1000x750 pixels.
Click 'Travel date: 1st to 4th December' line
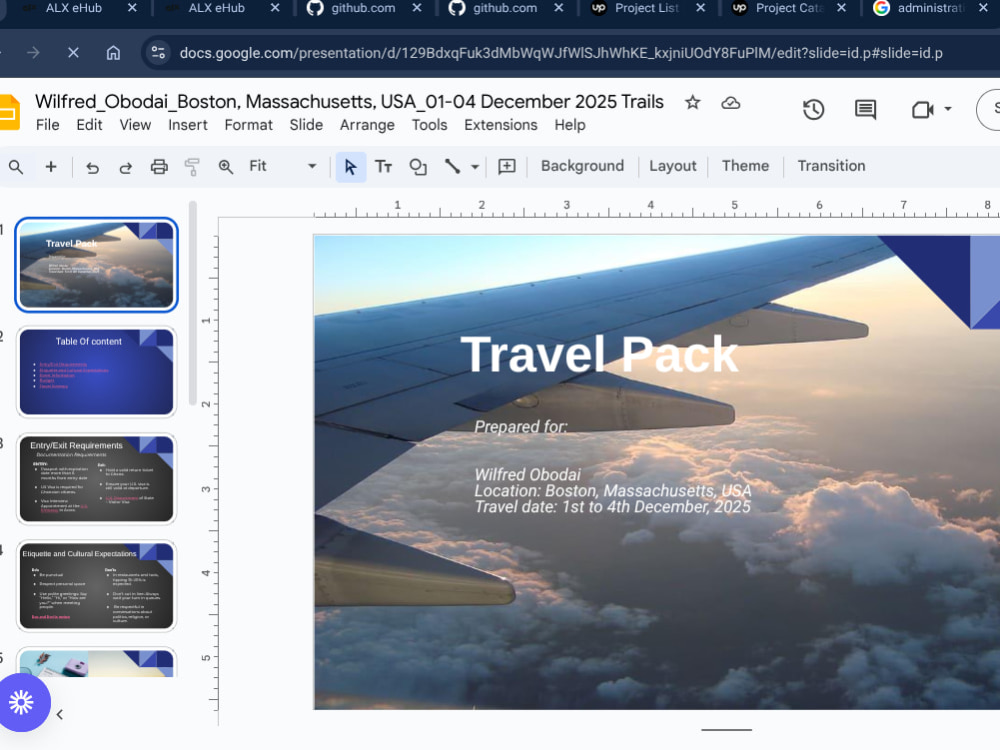(612, 507)
